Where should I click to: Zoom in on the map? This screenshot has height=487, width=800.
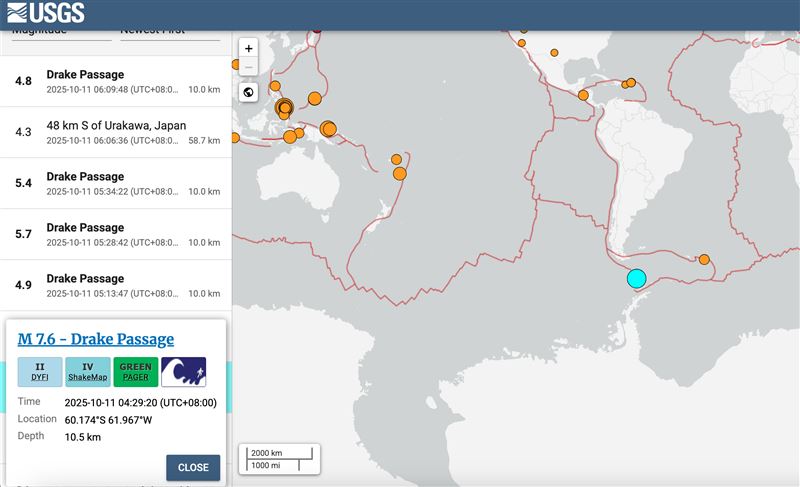[x=249, y=48]
